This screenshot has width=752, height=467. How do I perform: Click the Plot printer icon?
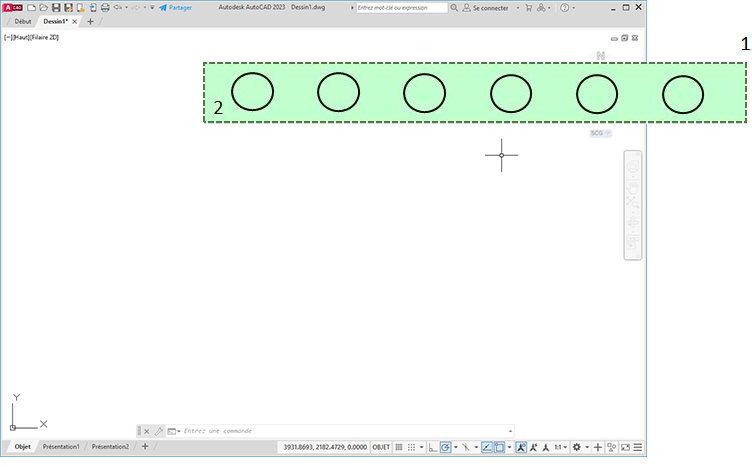105,8
